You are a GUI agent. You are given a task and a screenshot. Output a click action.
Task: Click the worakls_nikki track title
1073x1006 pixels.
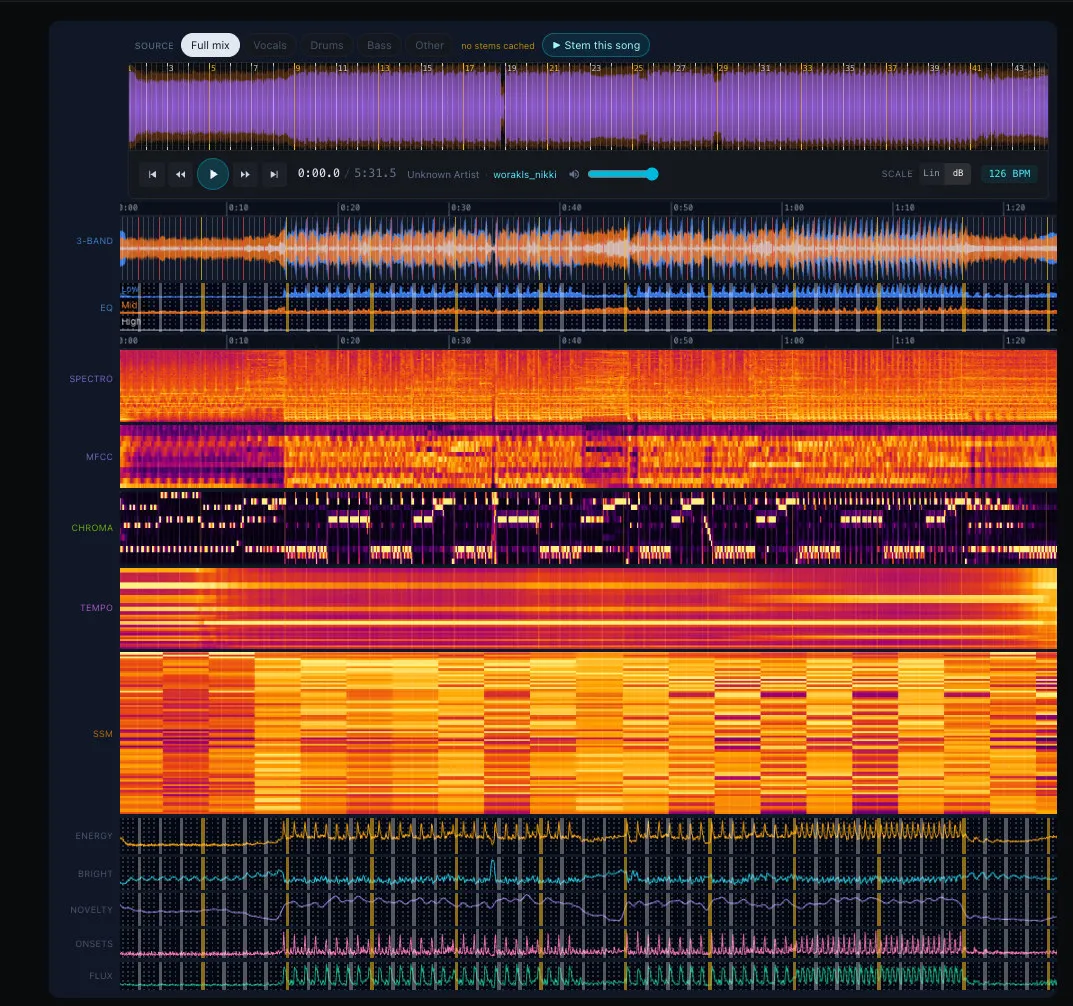point(525,175)
